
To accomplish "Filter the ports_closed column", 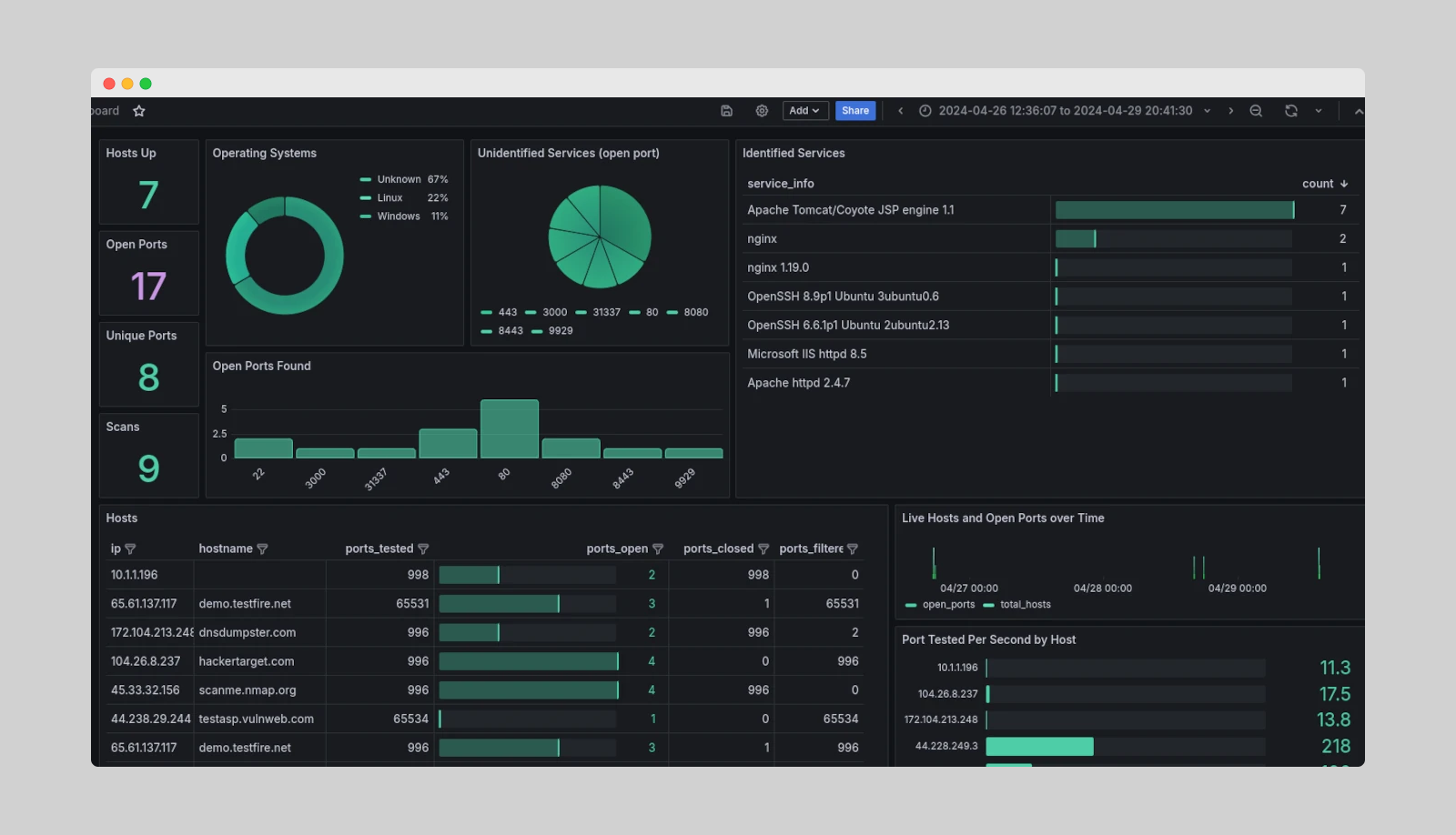I will pyautogui.click(x=763, y=549).
